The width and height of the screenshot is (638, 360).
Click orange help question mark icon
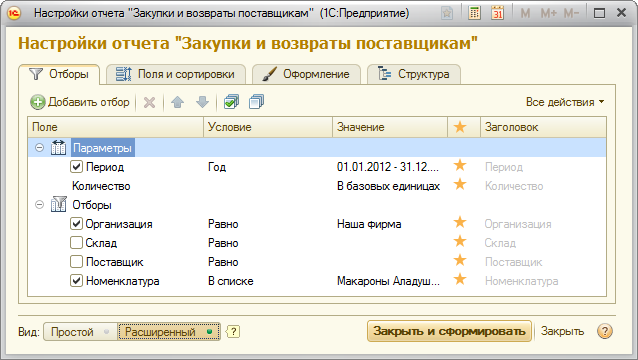tap(605, 331)
